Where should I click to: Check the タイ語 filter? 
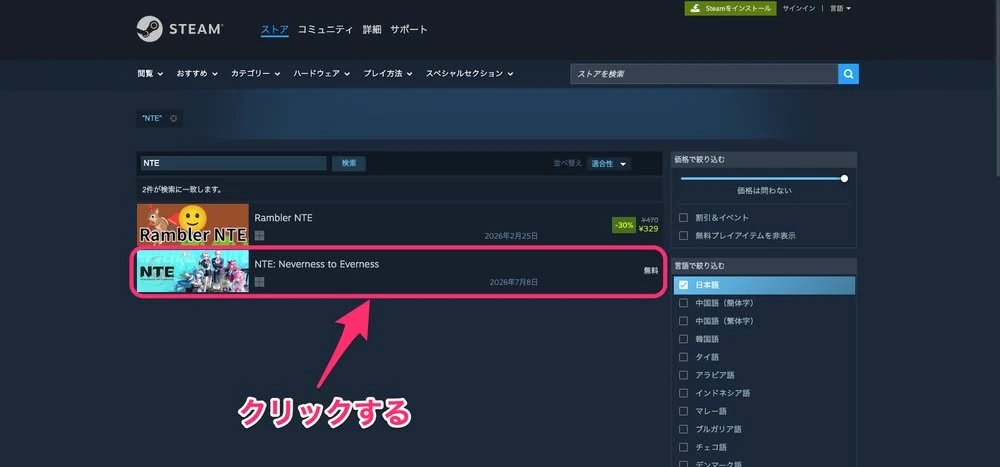(x=684, y=357)
